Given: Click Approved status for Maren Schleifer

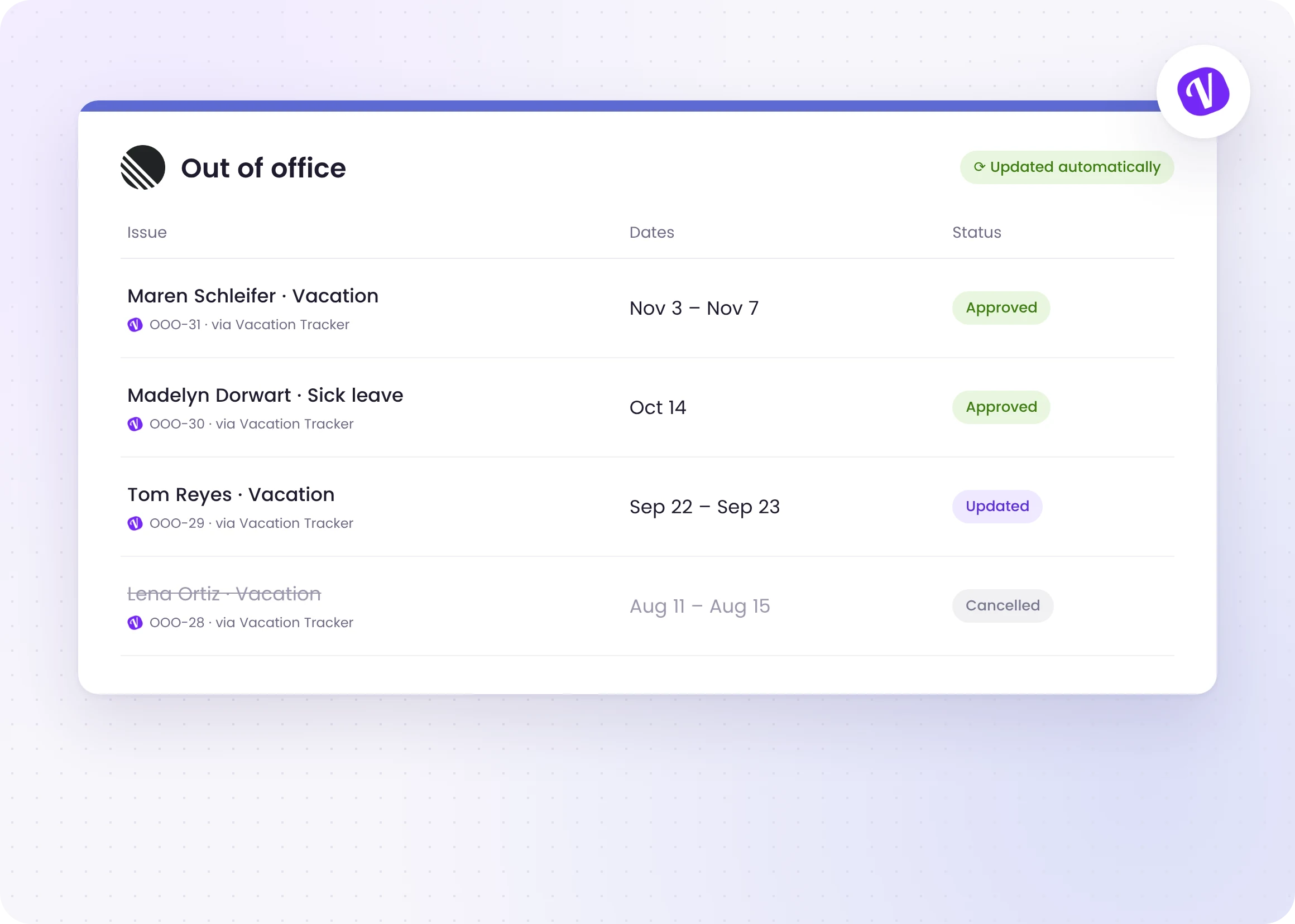Looking at the screenshot, I should (x=1001, y=308).
